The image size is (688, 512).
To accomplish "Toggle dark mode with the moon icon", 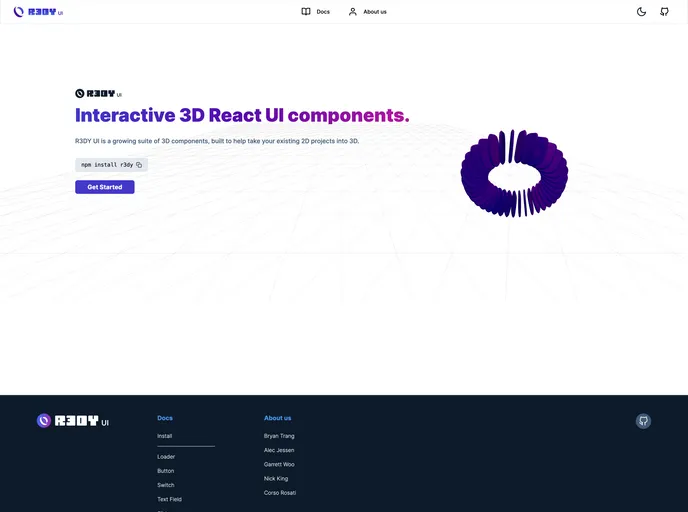I will point(641,12).
